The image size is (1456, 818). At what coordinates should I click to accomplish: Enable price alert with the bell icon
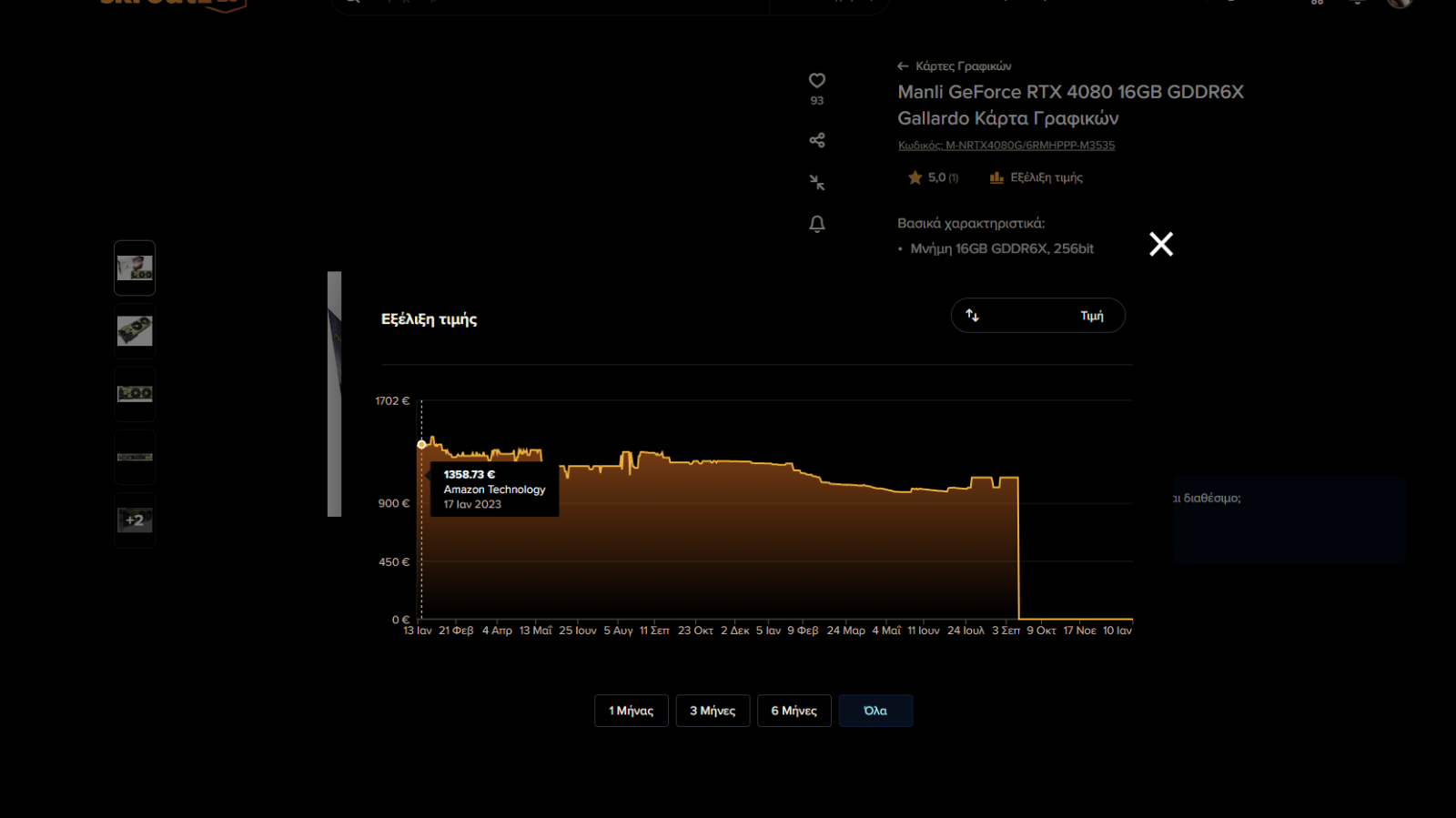click(x=817, y=224)
